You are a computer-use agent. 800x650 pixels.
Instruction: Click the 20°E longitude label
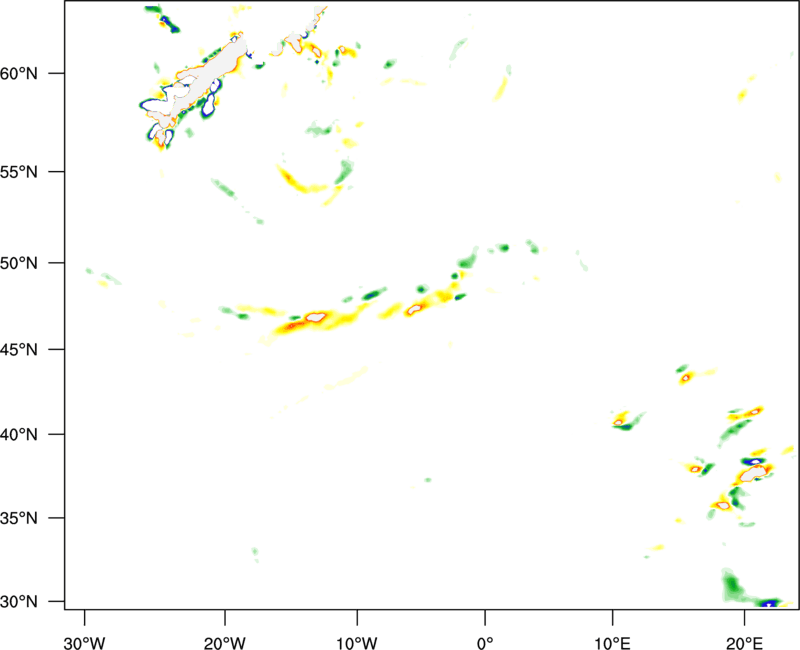pyautogui.click(x=744, y=644)
